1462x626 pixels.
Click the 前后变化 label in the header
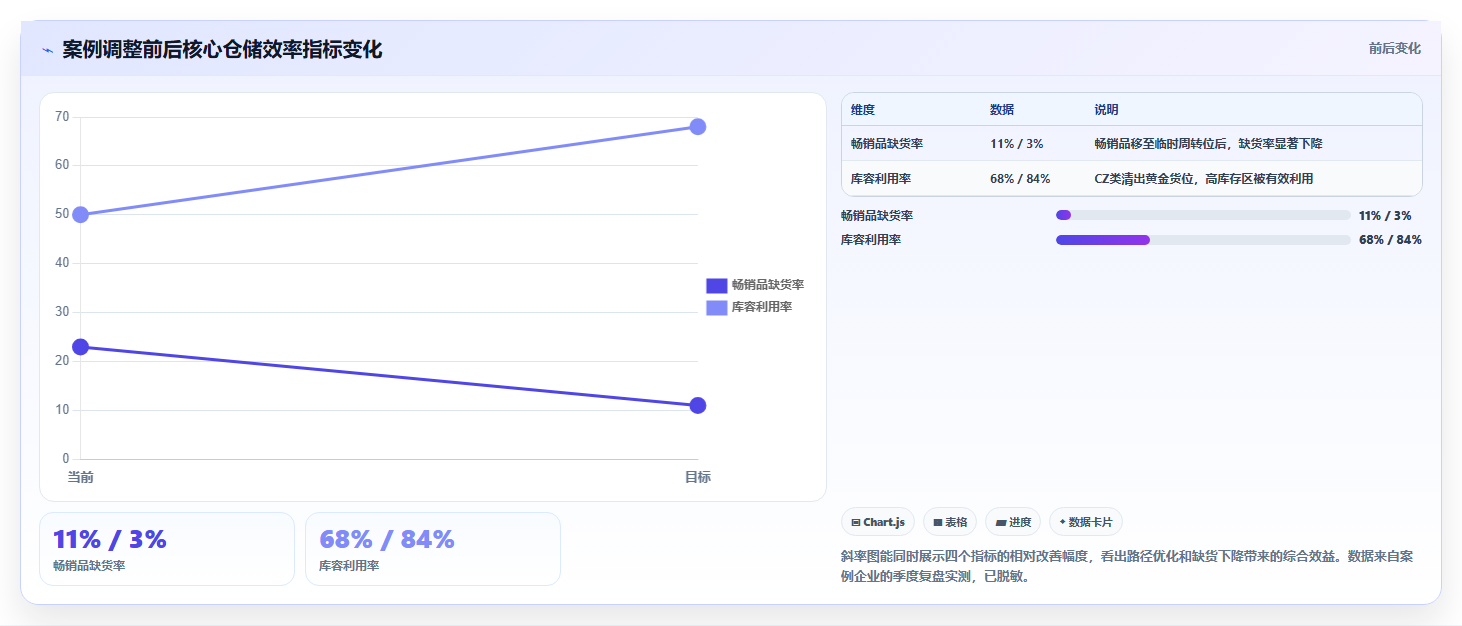point(1394,49)
